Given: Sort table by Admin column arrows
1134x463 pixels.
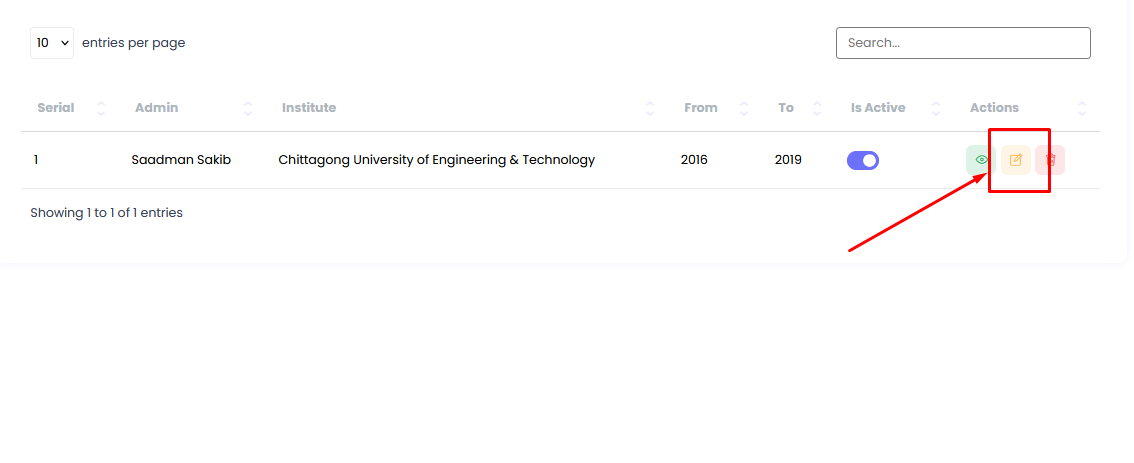Looking at the screenshot, I should [248, 108].
